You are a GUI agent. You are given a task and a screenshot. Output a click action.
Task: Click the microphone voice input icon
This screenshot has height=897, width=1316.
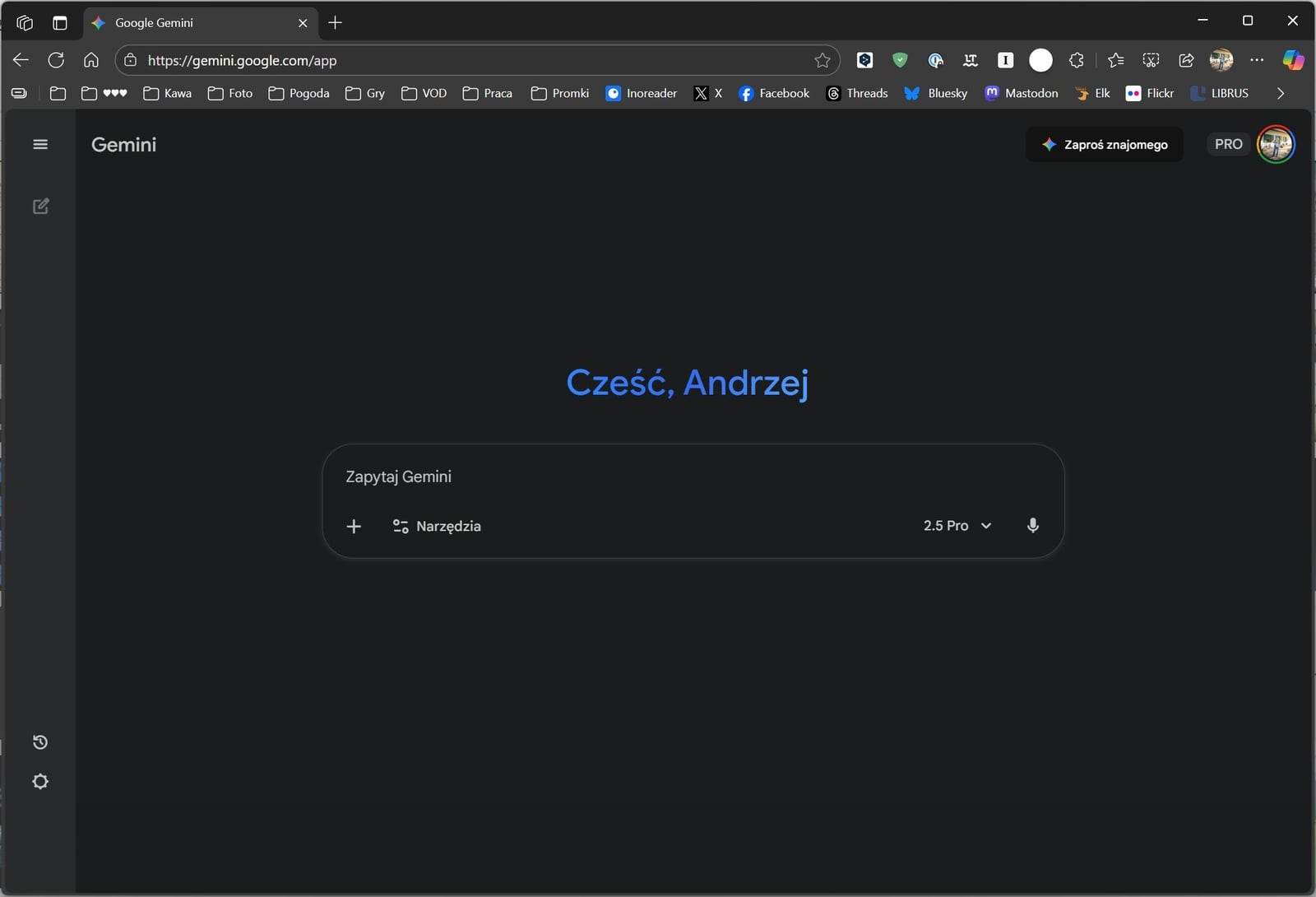pos(1032,526)
